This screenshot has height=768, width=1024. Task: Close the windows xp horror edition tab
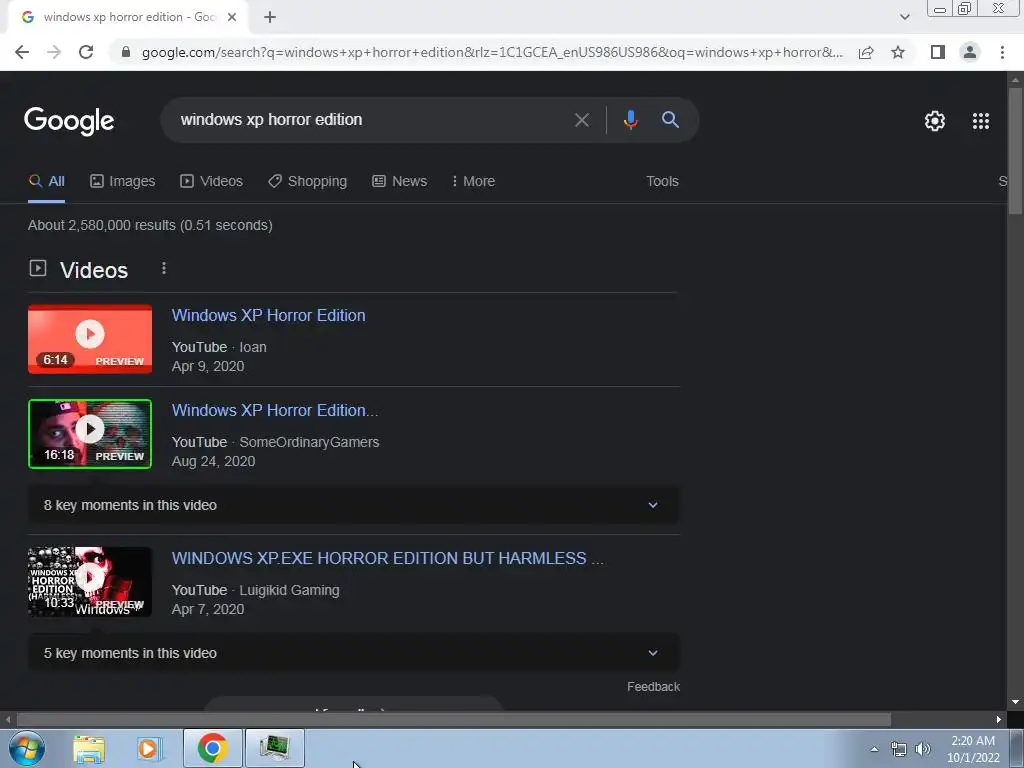coord(232,17)
